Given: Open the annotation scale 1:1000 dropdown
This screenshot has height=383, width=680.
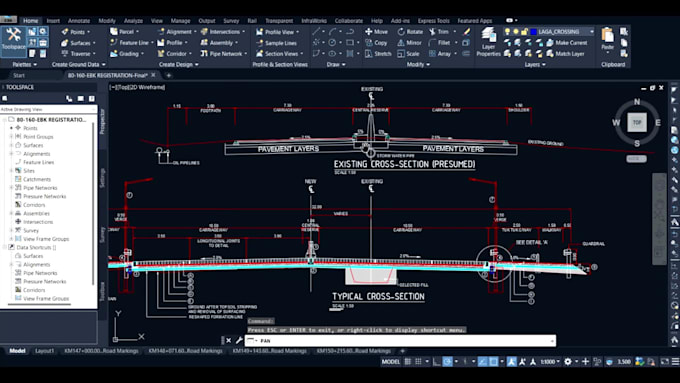Looking at the screenshot, I should click(x=550, y=361).
